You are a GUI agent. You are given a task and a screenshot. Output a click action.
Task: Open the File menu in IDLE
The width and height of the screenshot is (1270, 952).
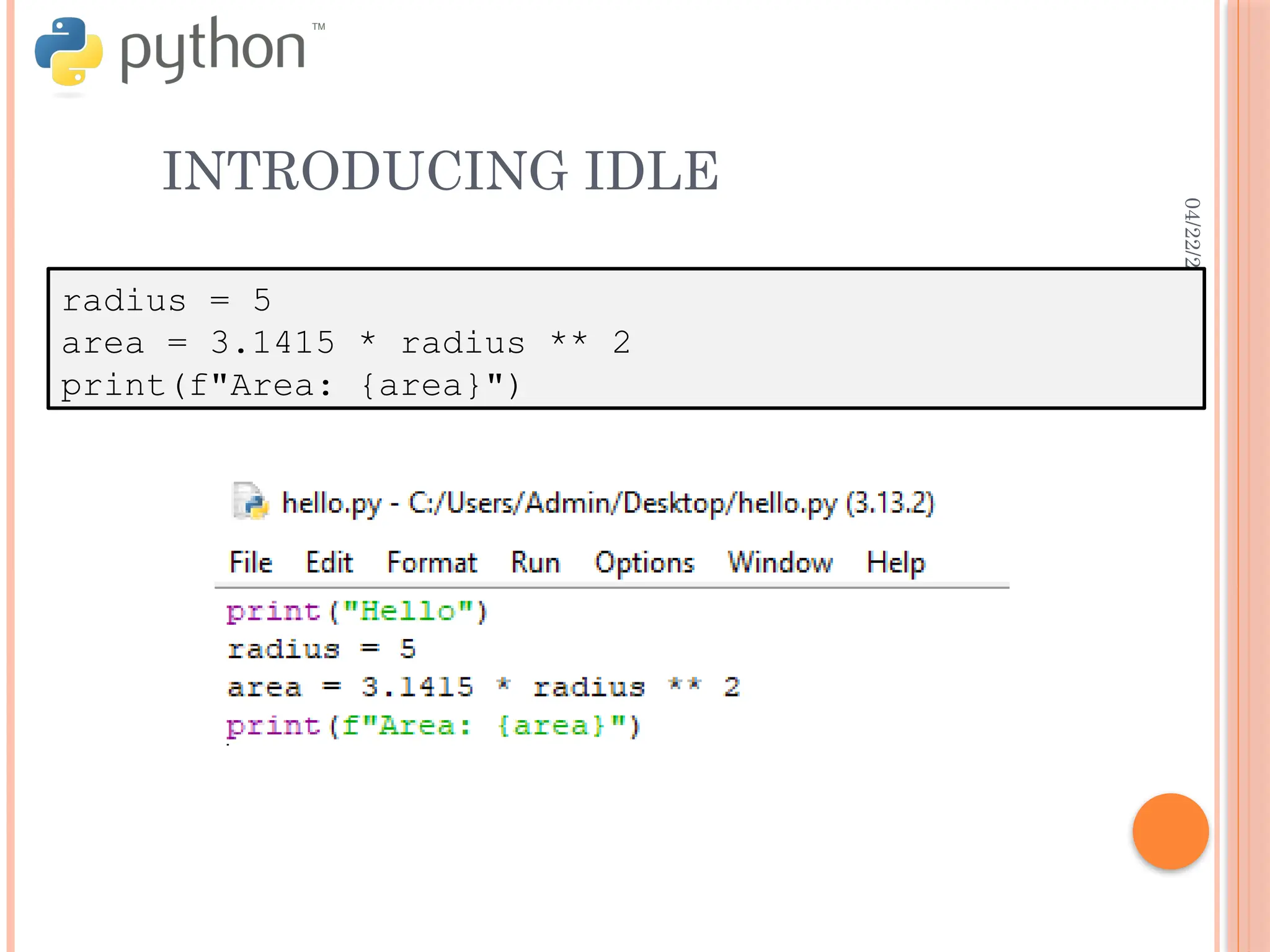tap(251, 562)
